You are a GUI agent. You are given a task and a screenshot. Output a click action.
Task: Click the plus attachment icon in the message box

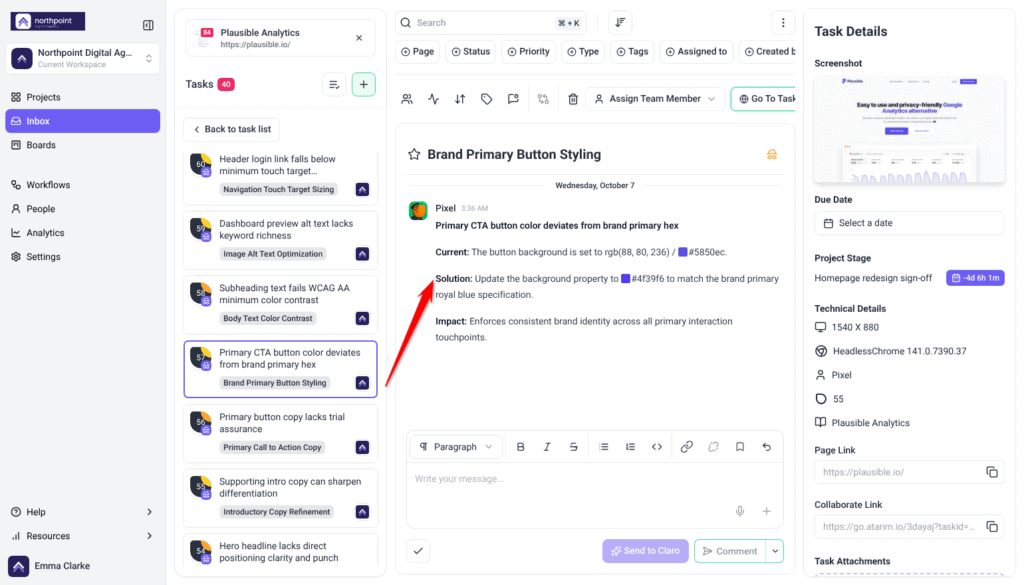[x=767, y=511]
